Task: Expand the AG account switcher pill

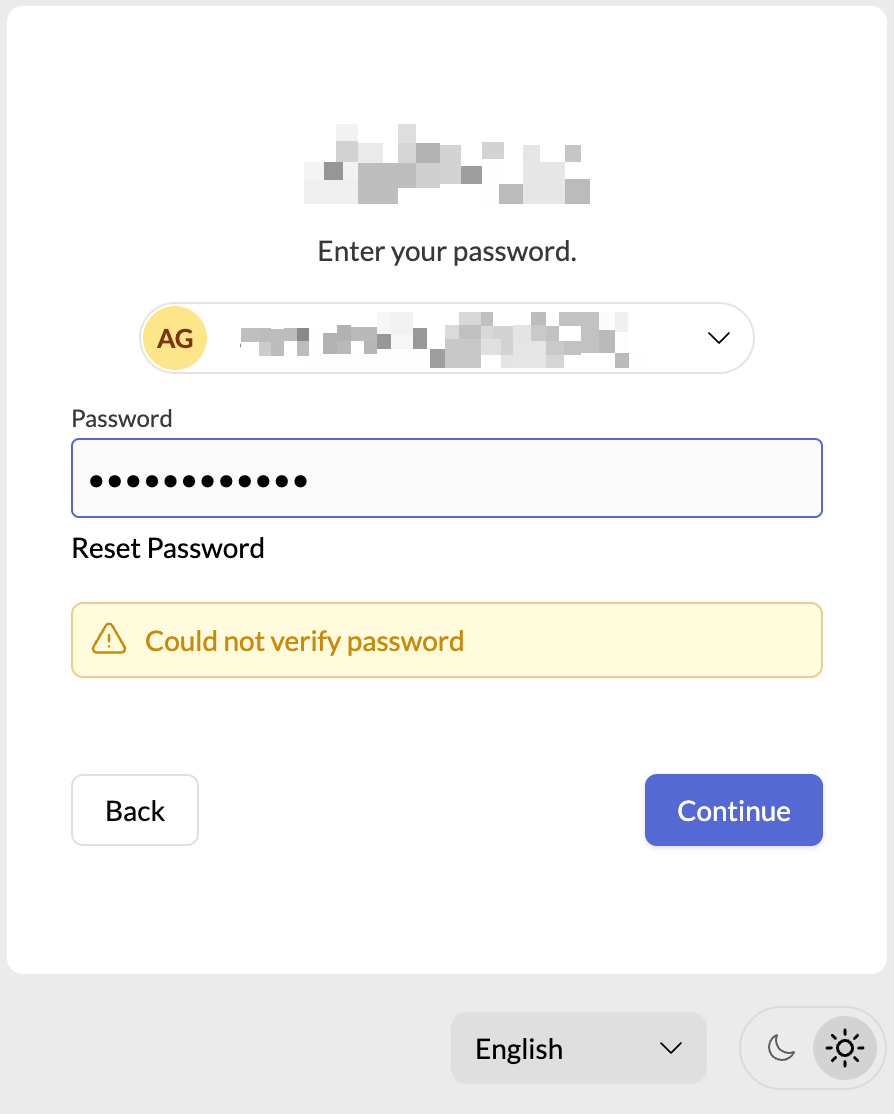Action: click(x=446, y=338)
